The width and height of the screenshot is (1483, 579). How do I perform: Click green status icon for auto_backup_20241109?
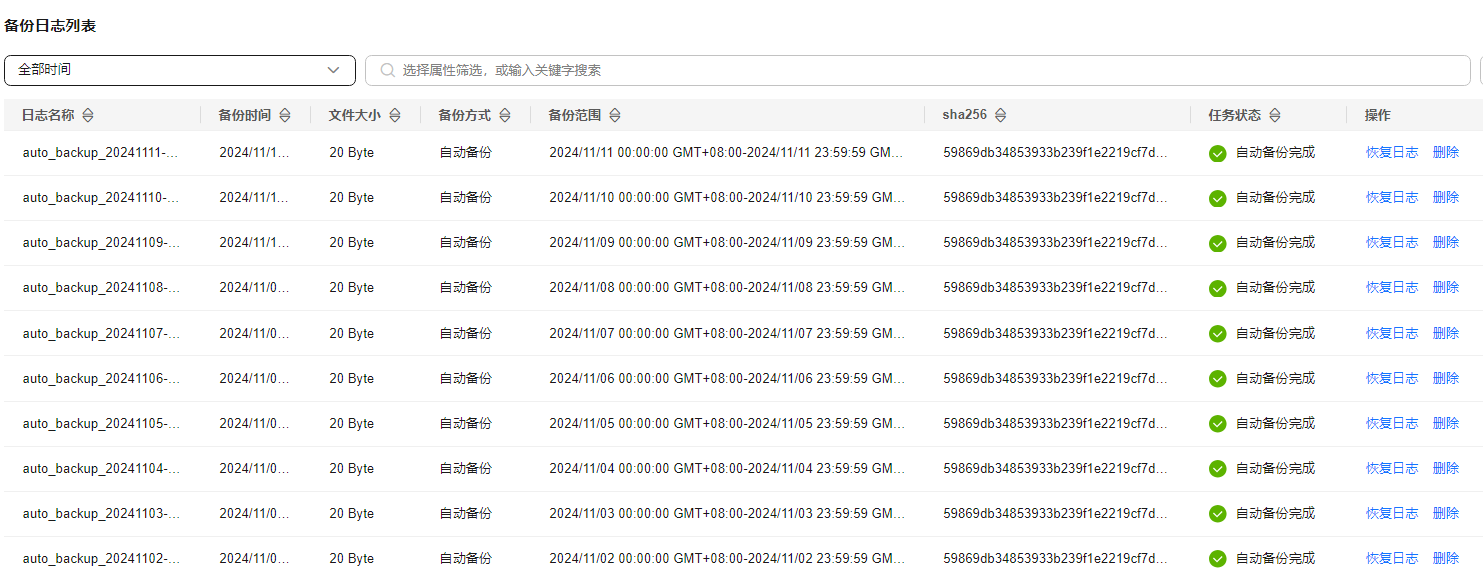(1217, 243)
